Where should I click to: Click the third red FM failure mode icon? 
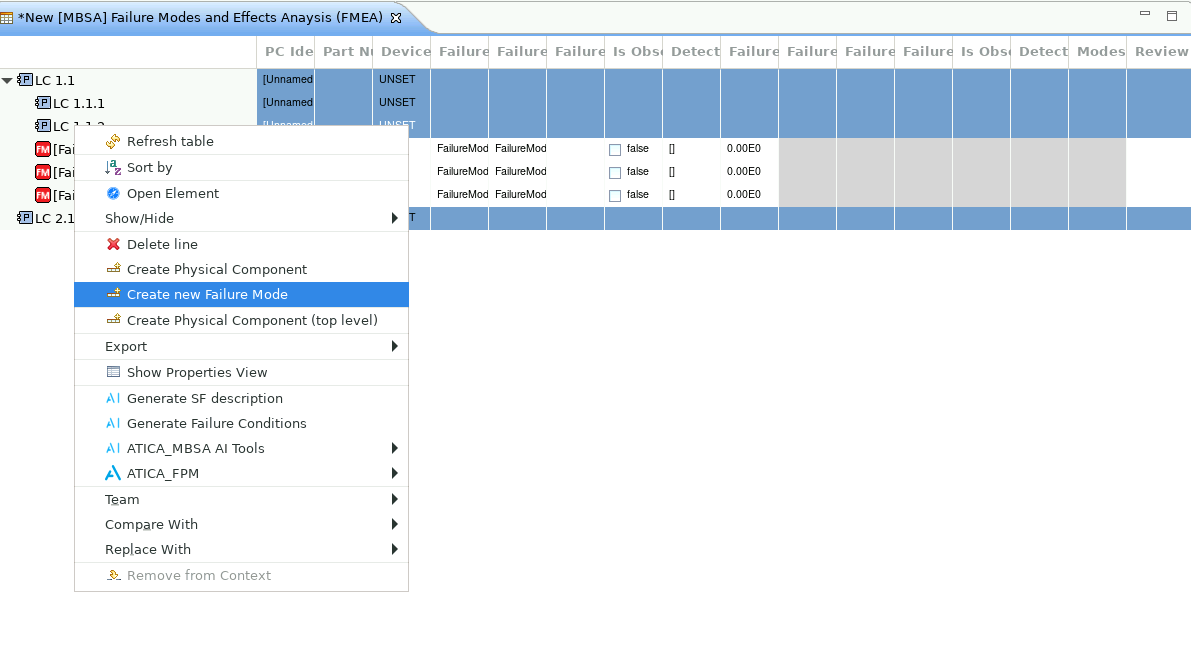[43, 195]
